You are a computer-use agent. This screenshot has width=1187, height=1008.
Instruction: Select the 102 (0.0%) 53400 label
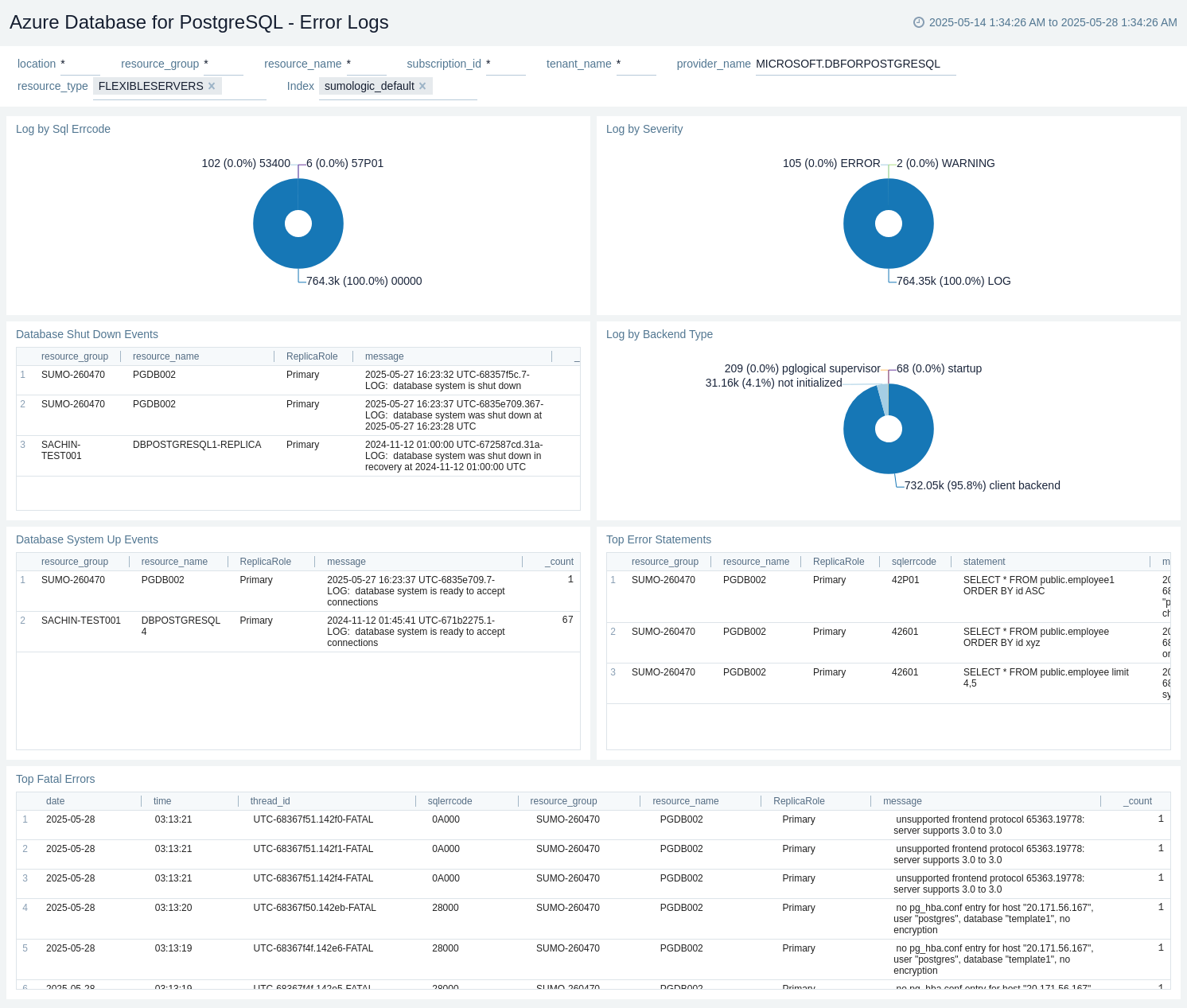pyautogui.click(x=246, y=163)
